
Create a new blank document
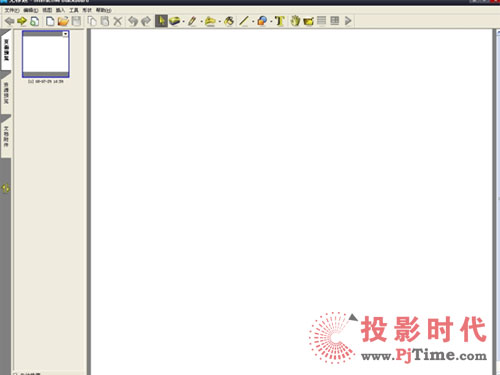50,21
